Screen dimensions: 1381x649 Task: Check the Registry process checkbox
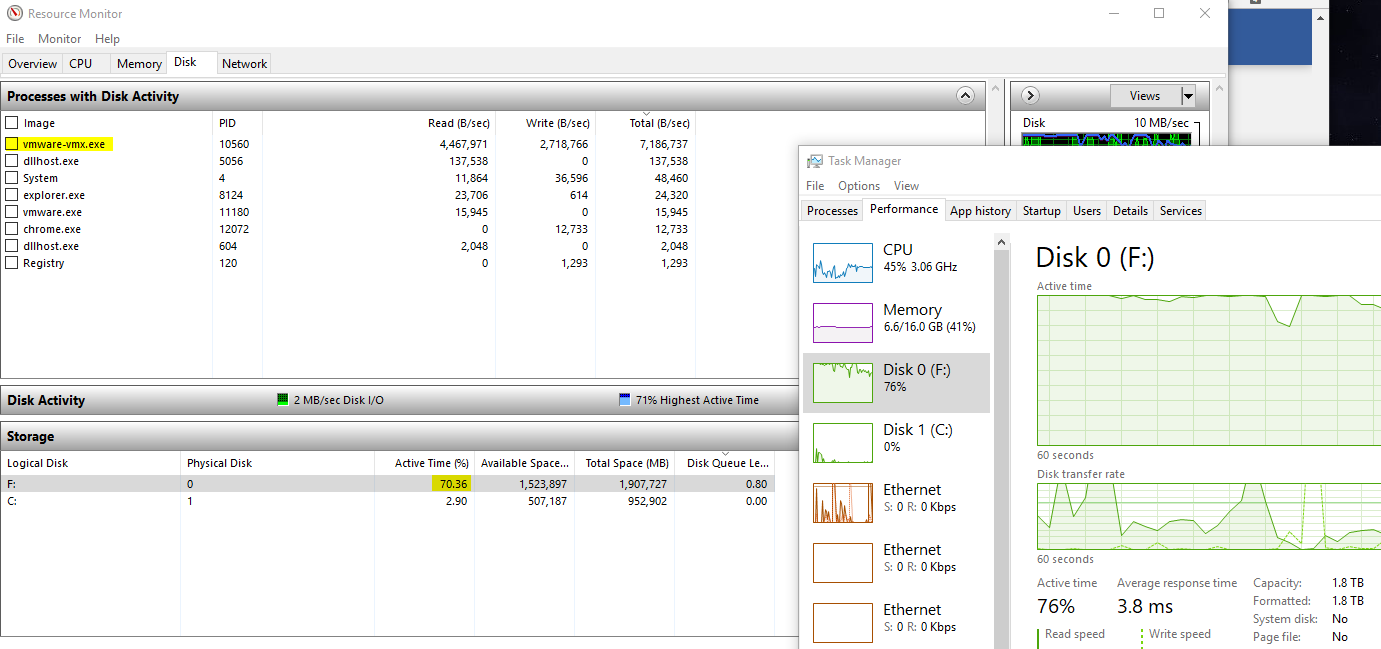coord(12,263)
